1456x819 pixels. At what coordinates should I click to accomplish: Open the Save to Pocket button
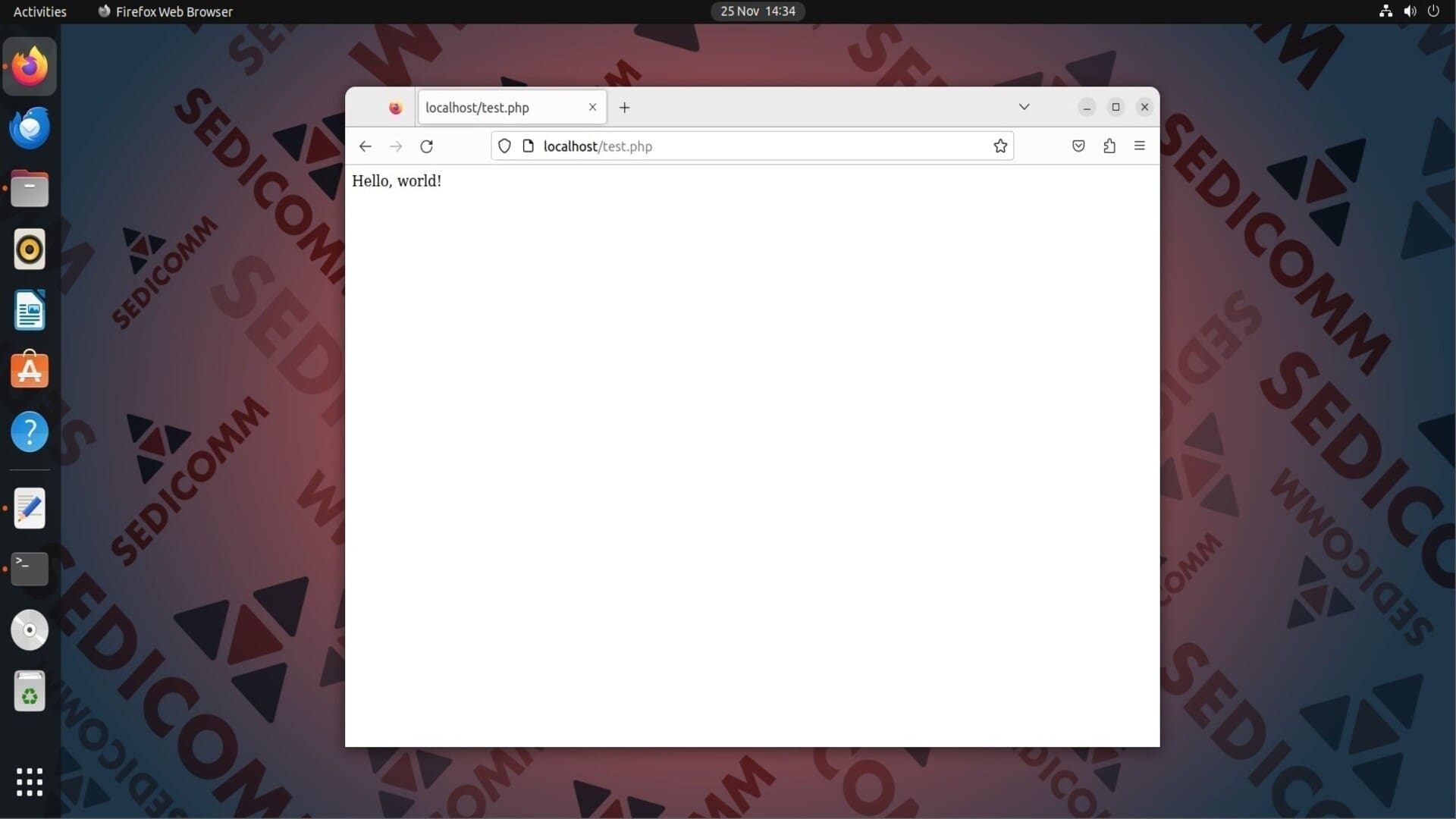click(1078, 146)
